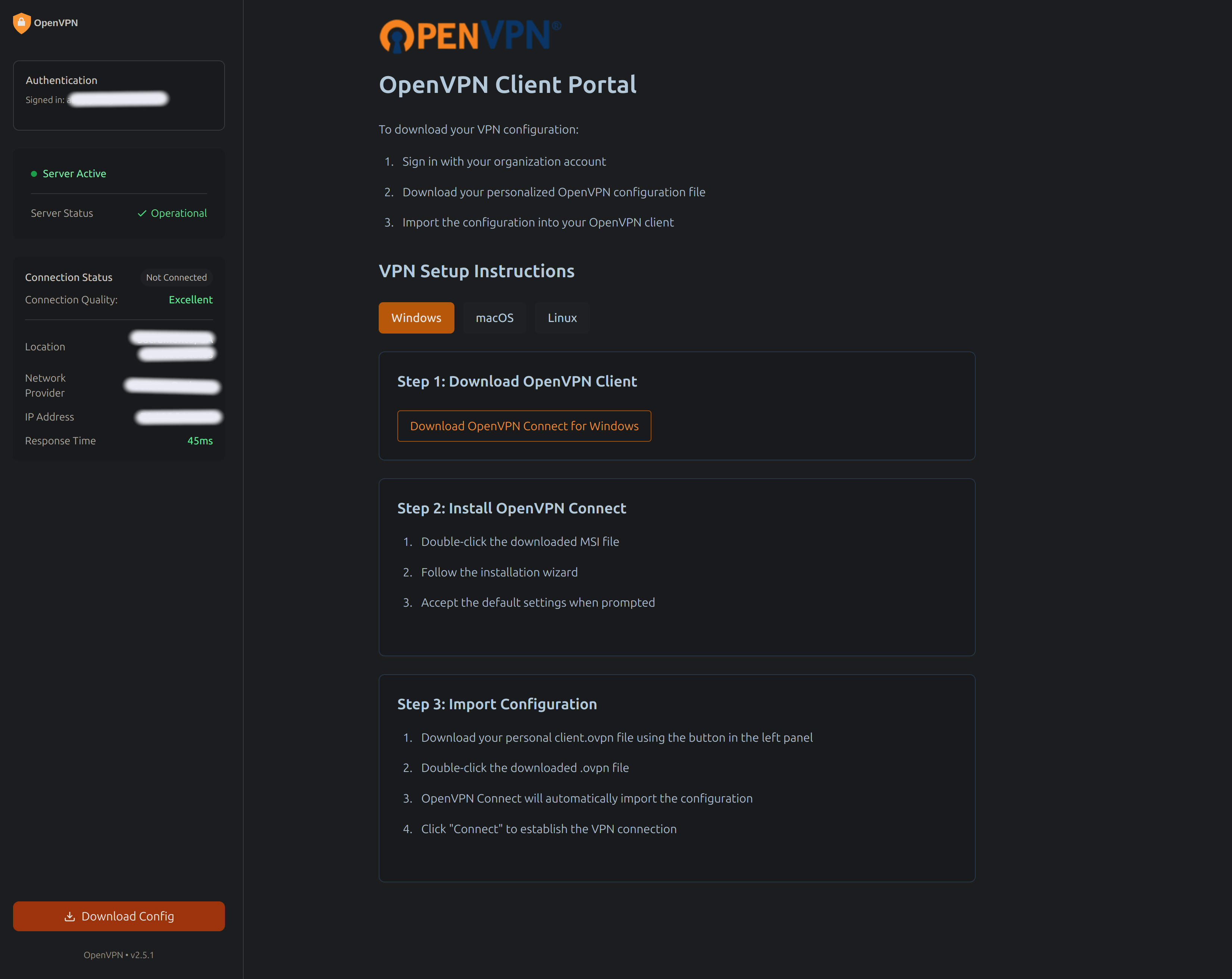Screen dimensions: 1232x979
Task: Click the green Server Active status dot
Action: click(x=34, y=174)
